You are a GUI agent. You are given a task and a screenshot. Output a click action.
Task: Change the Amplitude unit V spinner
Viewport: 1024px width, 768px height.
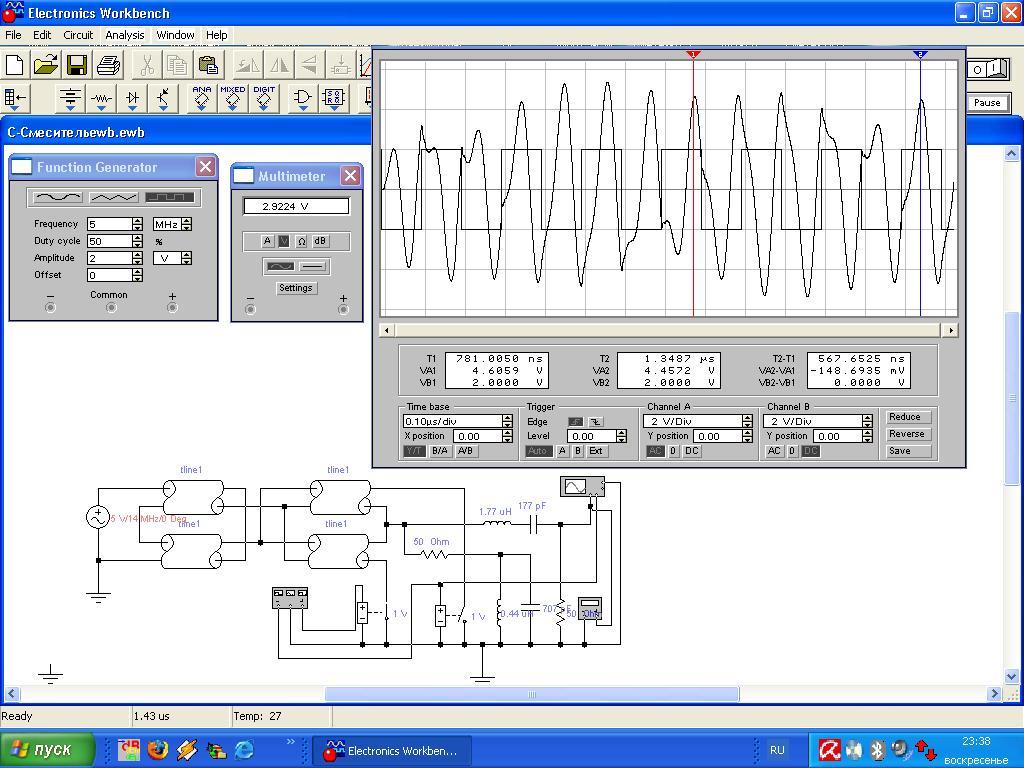coord(187,258)
